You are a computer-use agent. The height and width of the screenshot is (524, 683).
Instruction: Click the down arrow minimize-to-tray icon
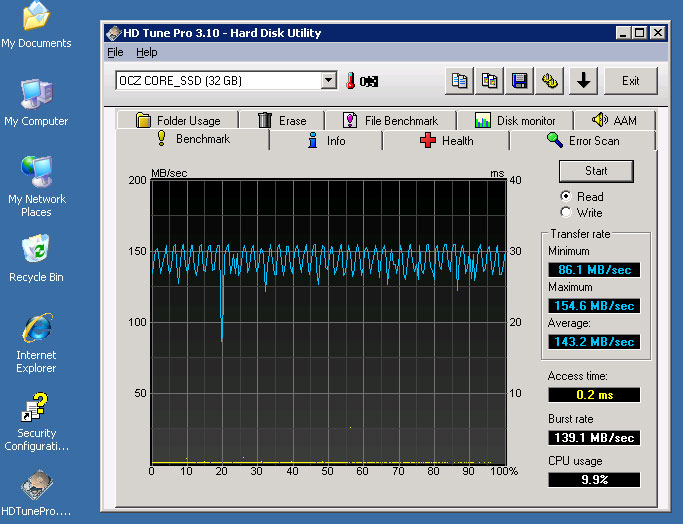click(x=584, y=81)
